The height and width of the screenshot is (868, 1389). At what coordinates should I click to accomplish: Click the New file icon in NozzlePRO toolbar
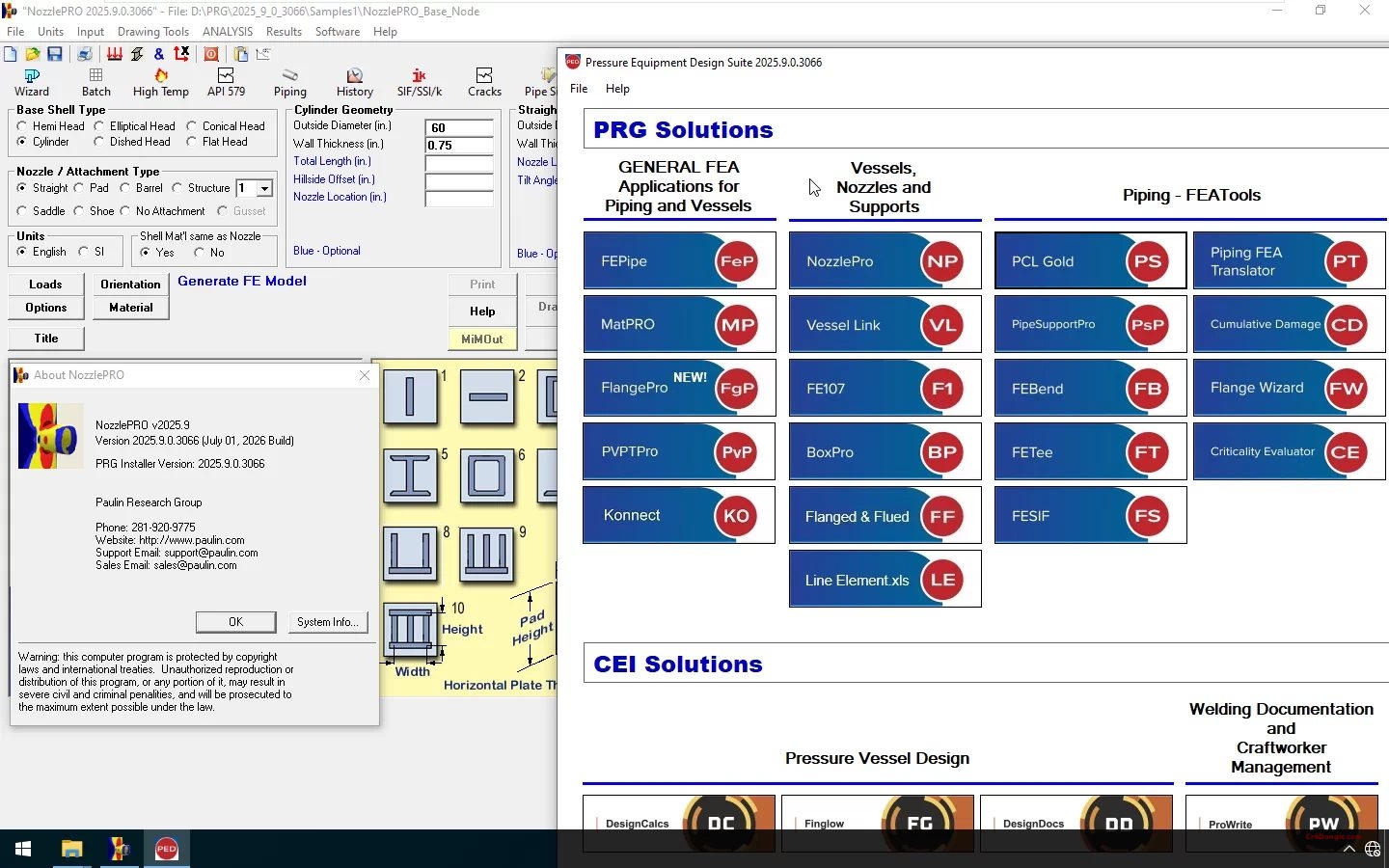click(x=10, y=54)
